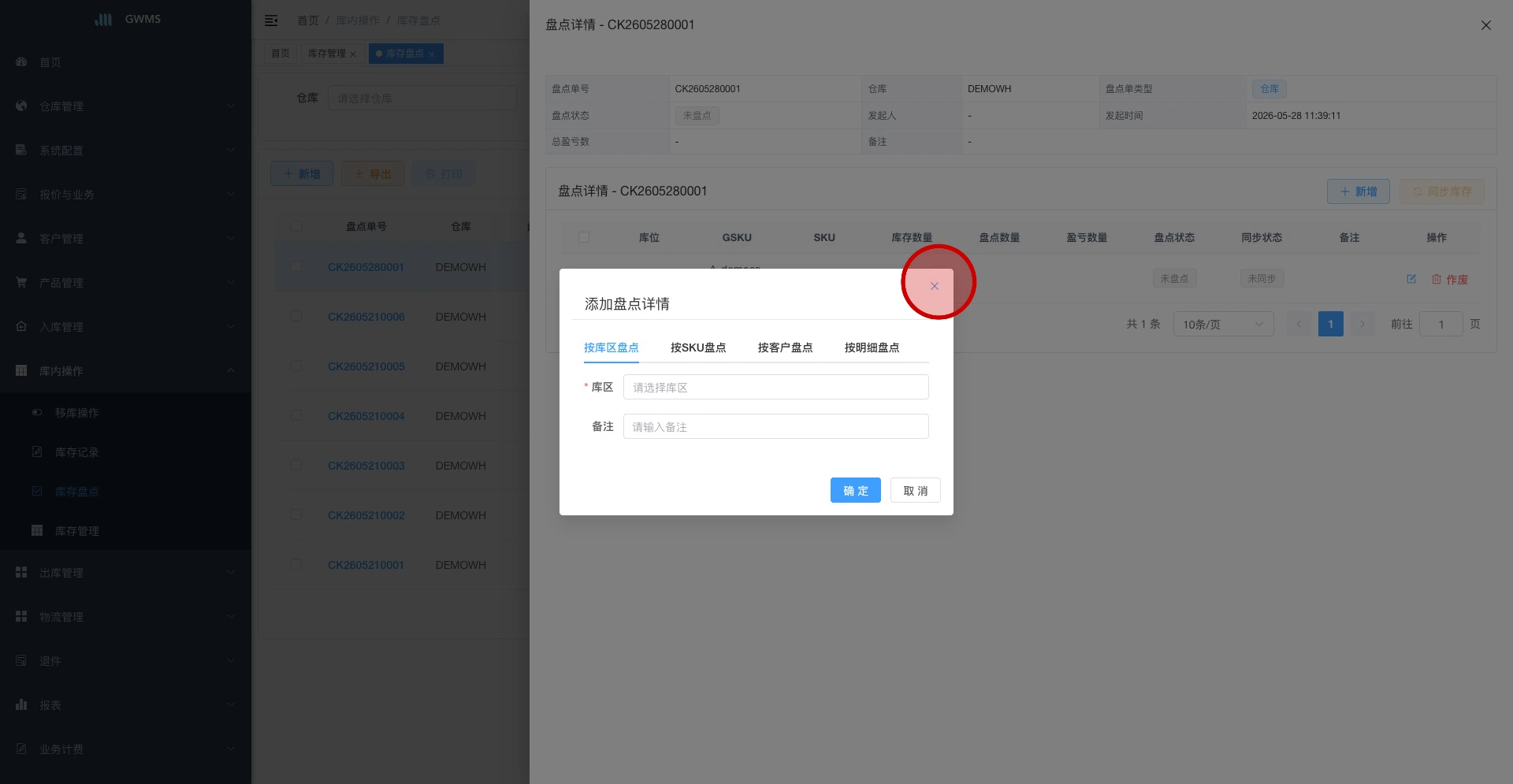Check the row checkbox for CK2605210001

296,565
